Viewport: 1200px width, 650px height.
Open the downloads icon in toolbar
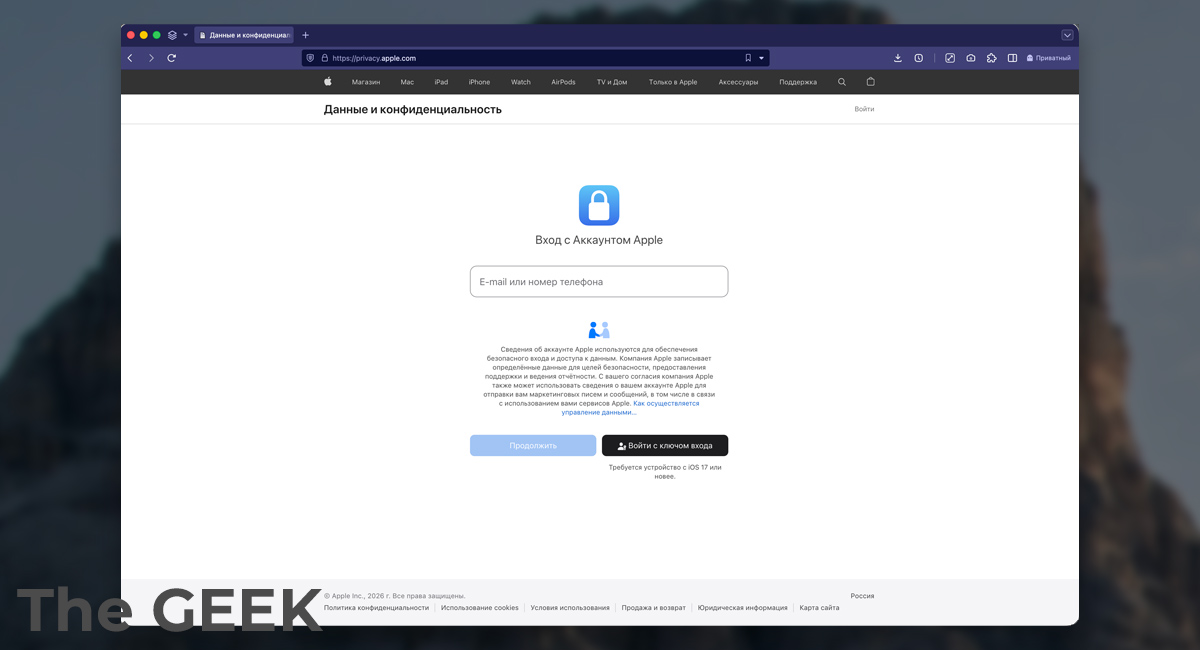(897, 58)
